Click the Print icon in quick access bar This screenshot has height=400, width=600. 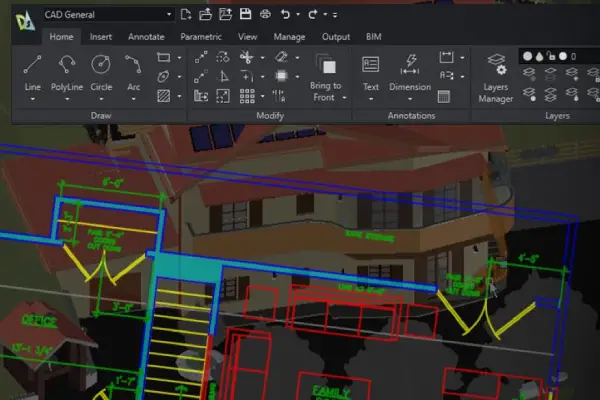tap(264, 15)
